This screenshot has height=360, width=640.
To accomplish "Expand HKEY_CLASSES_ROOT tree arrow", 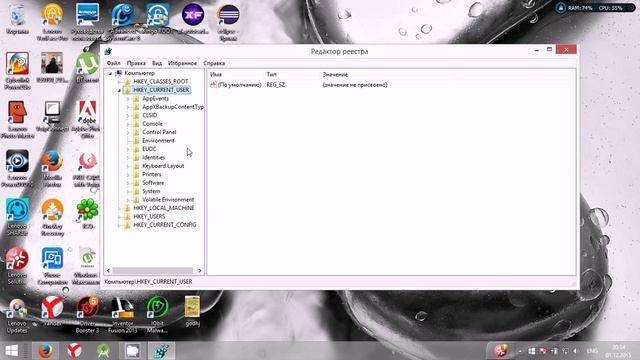I will [x=119, y=82].
